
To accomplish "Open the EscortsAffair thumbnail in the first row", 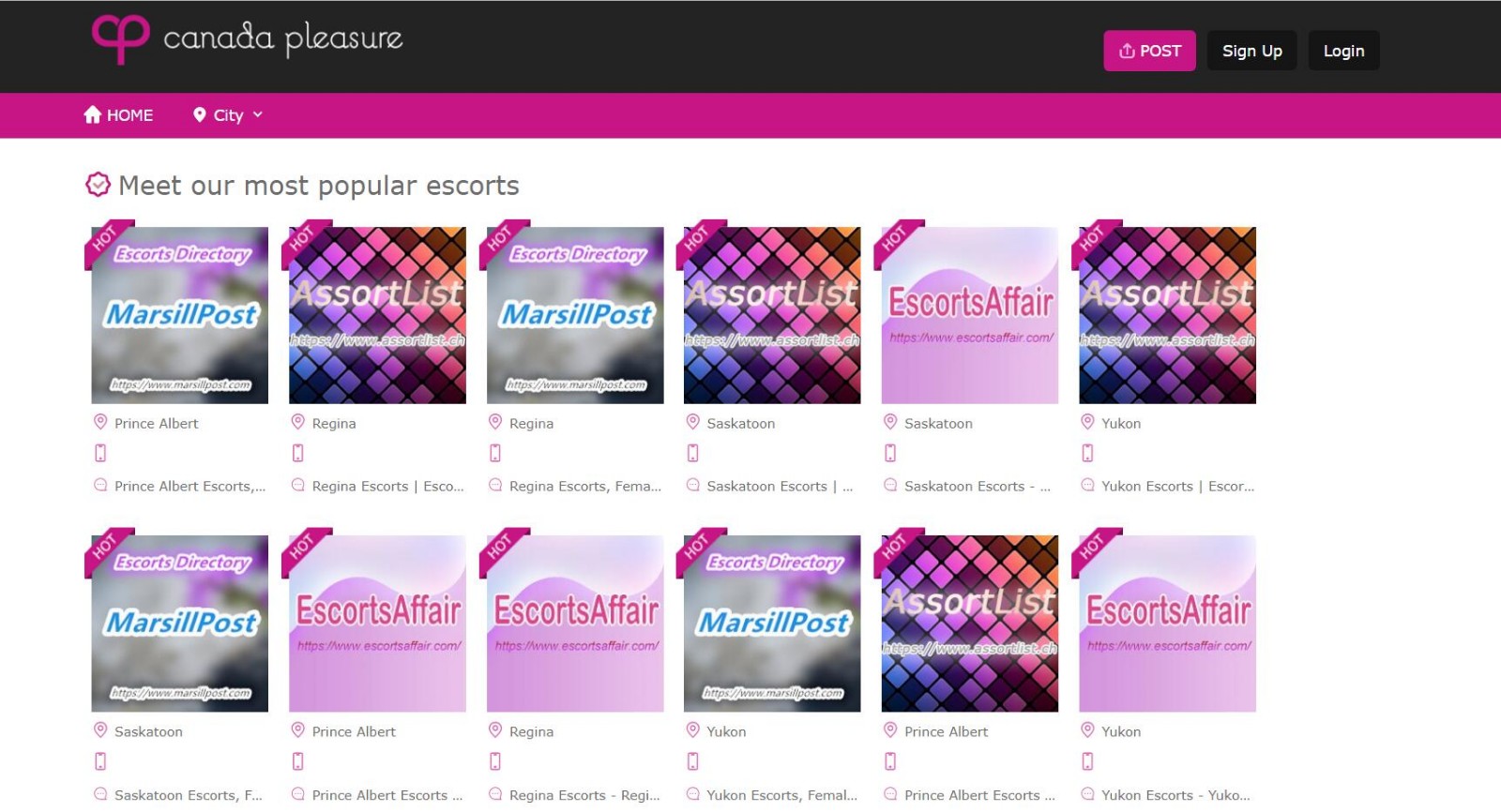I will (x=970, y=315).
